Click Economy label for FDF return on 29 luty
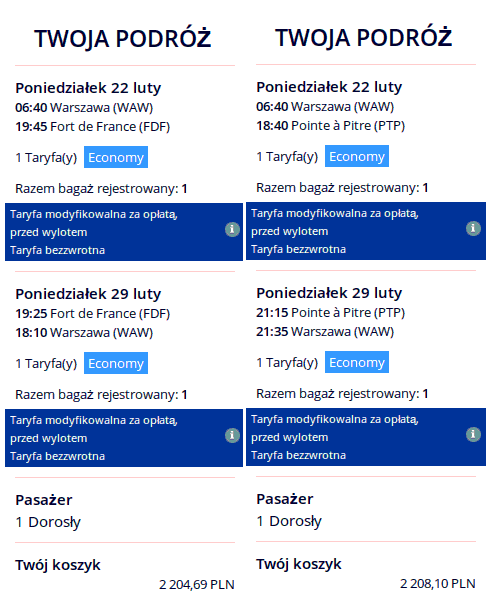Image resolution: width=488 pixels, height=597 pixels. coord(116,363)
